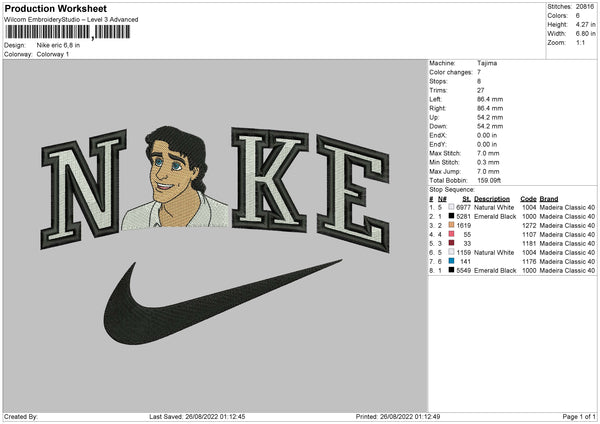
Task: Select the Trims value '27'
Action: coord(481,90)
